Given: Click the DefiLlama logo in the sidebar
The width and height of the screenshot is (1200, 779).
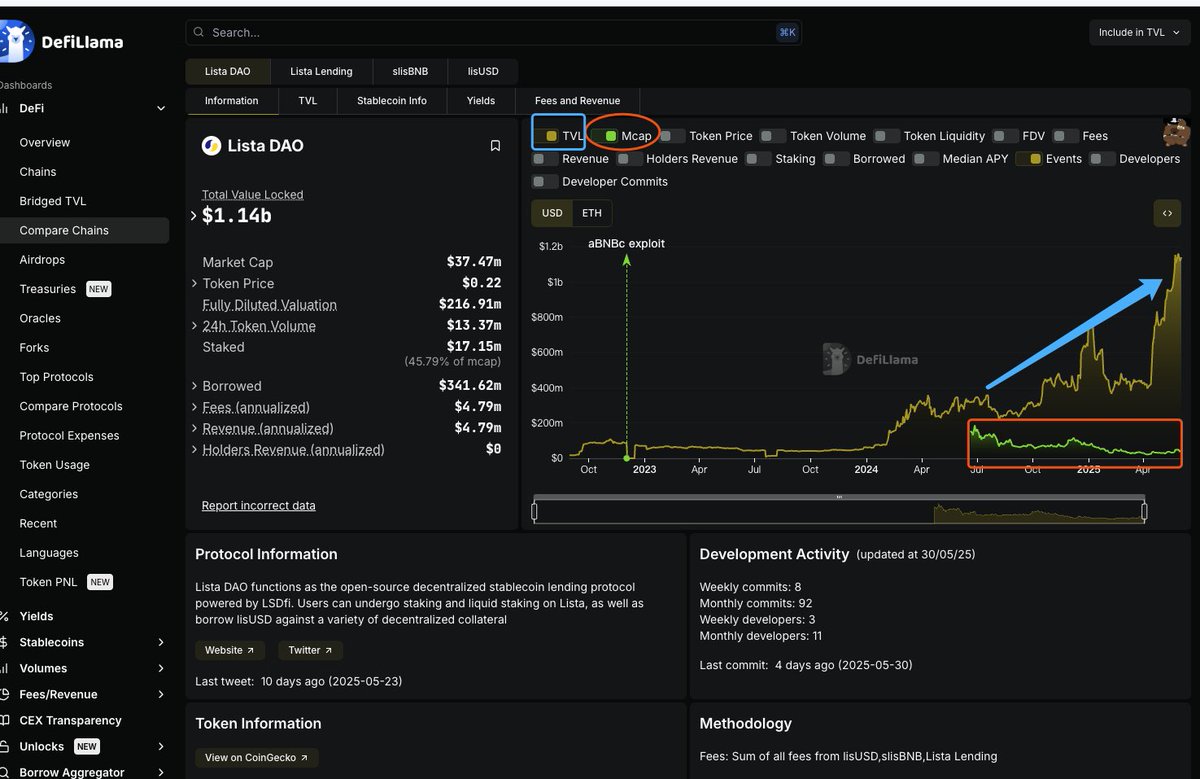Looking at the screenshot, I should tap(62, 41).
